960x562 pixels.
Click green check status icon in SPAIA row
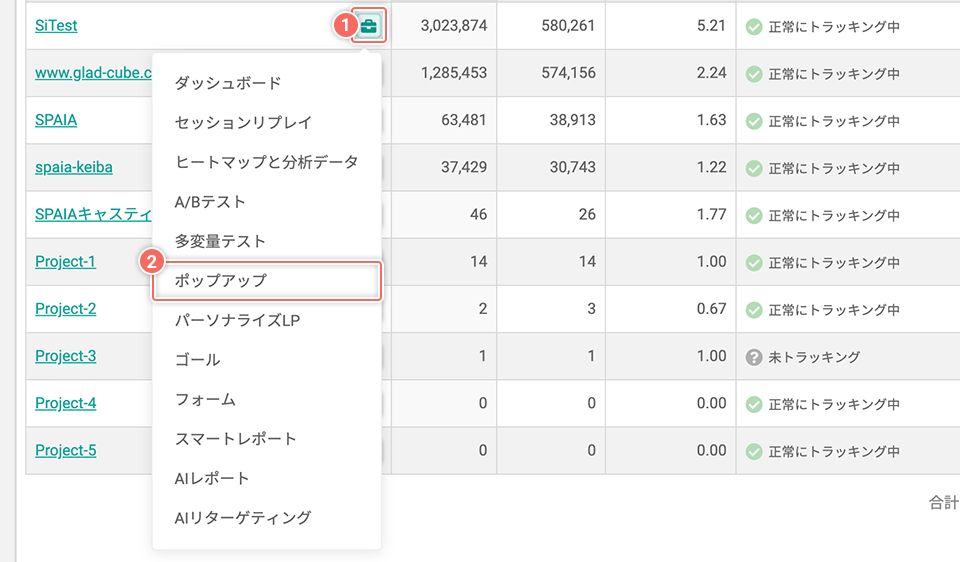click(754, 121)
